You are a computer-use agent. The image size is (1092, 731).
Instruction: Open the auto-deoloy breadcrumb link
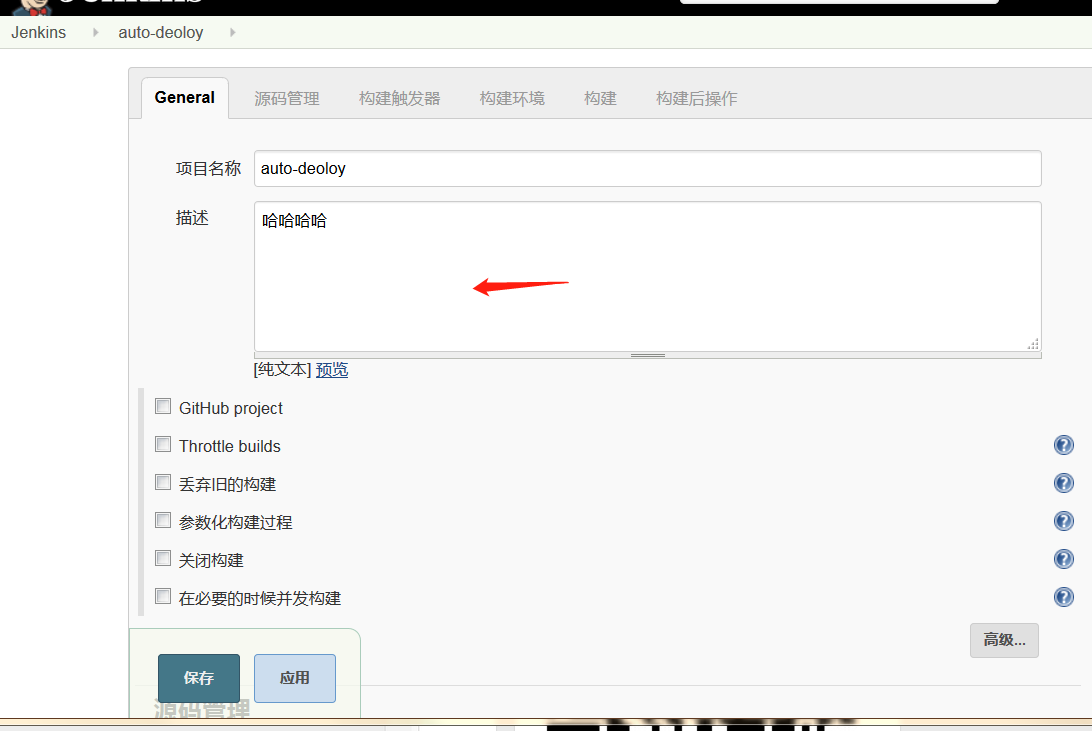(161, 32)
